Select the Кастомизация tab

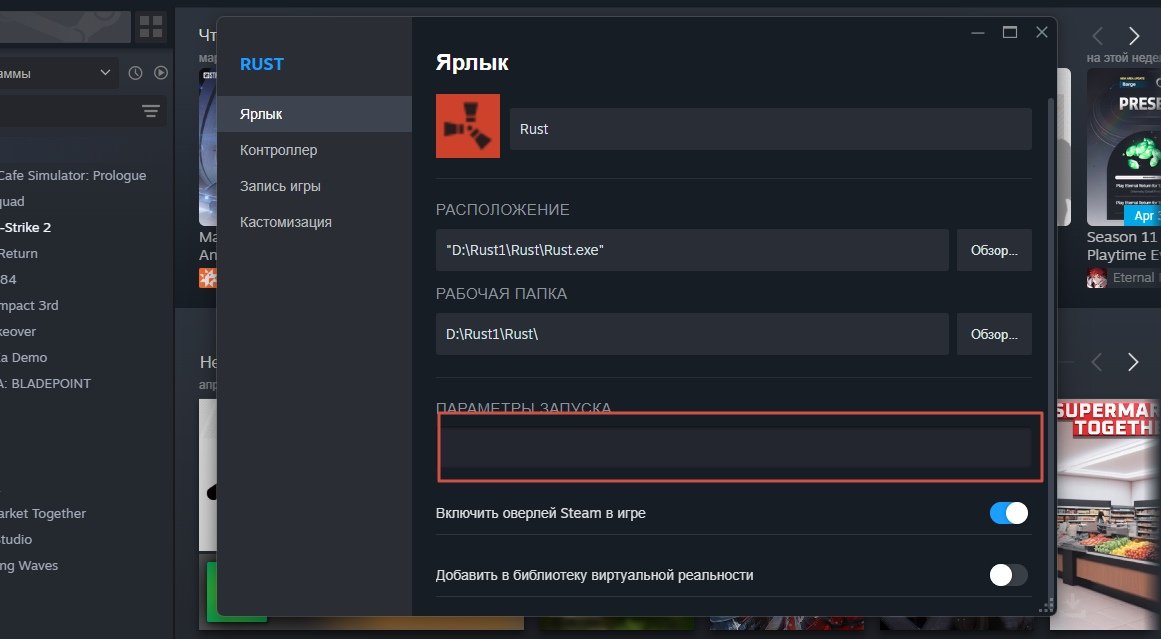tap(314, 222)
